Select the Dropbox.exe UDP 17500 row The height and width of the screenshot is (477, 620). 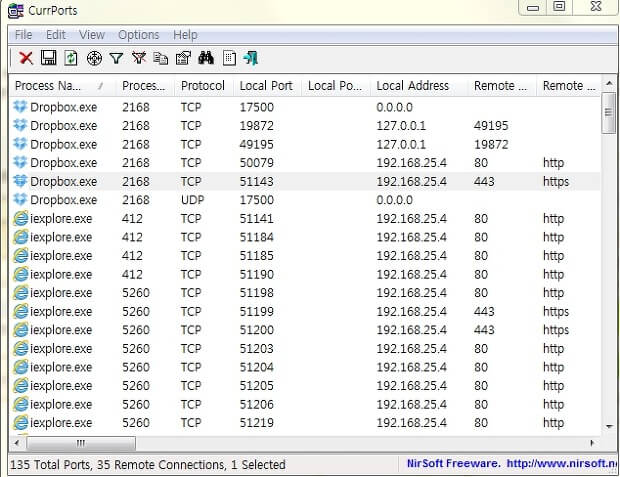[304, 200]
